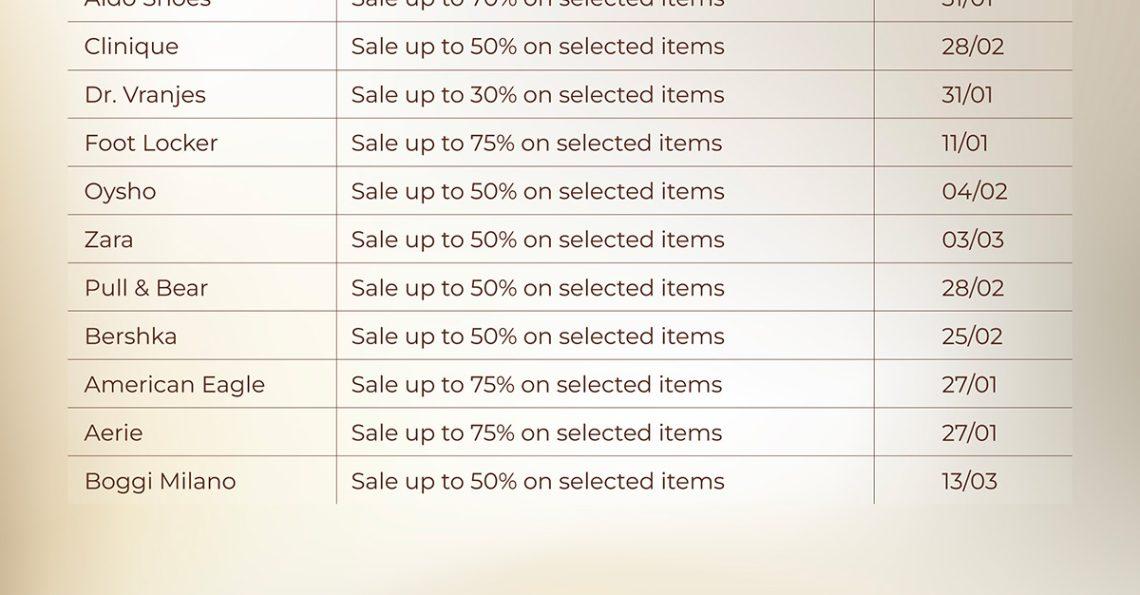1140x595 pixels.
Task: Click the Clinique store name
Action: click(x=131, y=47)
